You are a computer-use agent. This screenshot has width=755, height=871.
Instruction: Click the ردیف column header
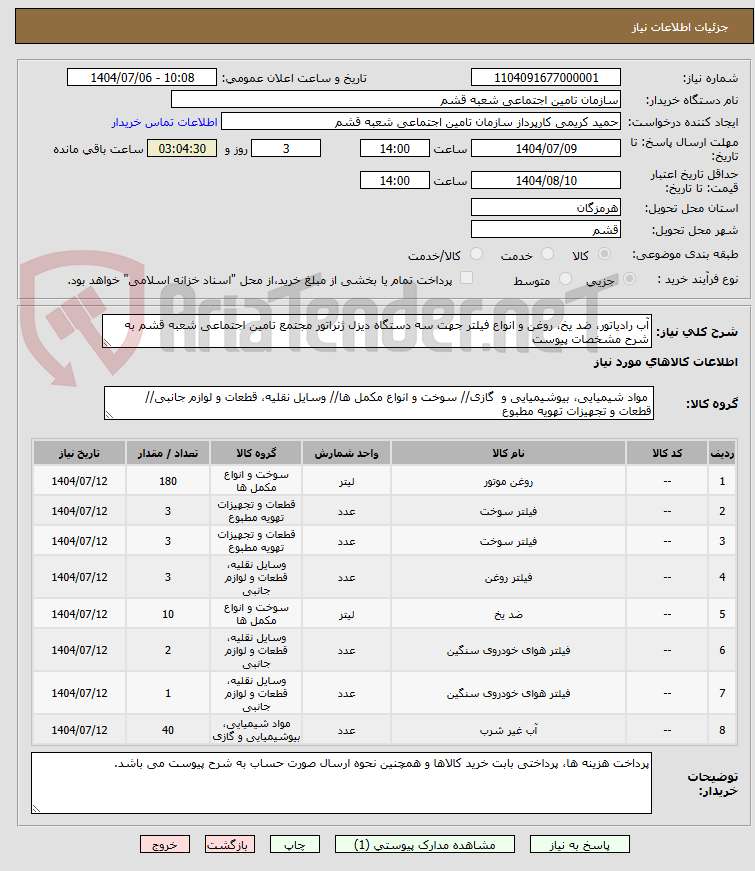click(x=722, y=453)
